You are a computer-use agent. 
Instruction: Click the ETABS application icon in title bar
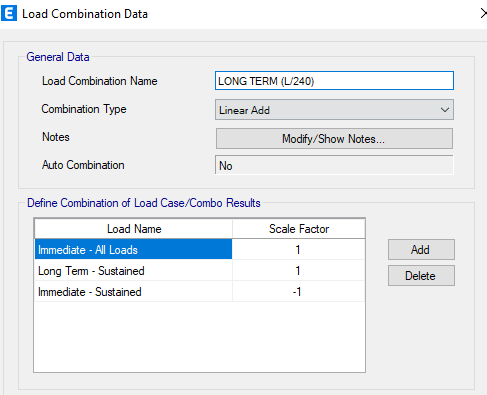9,14
